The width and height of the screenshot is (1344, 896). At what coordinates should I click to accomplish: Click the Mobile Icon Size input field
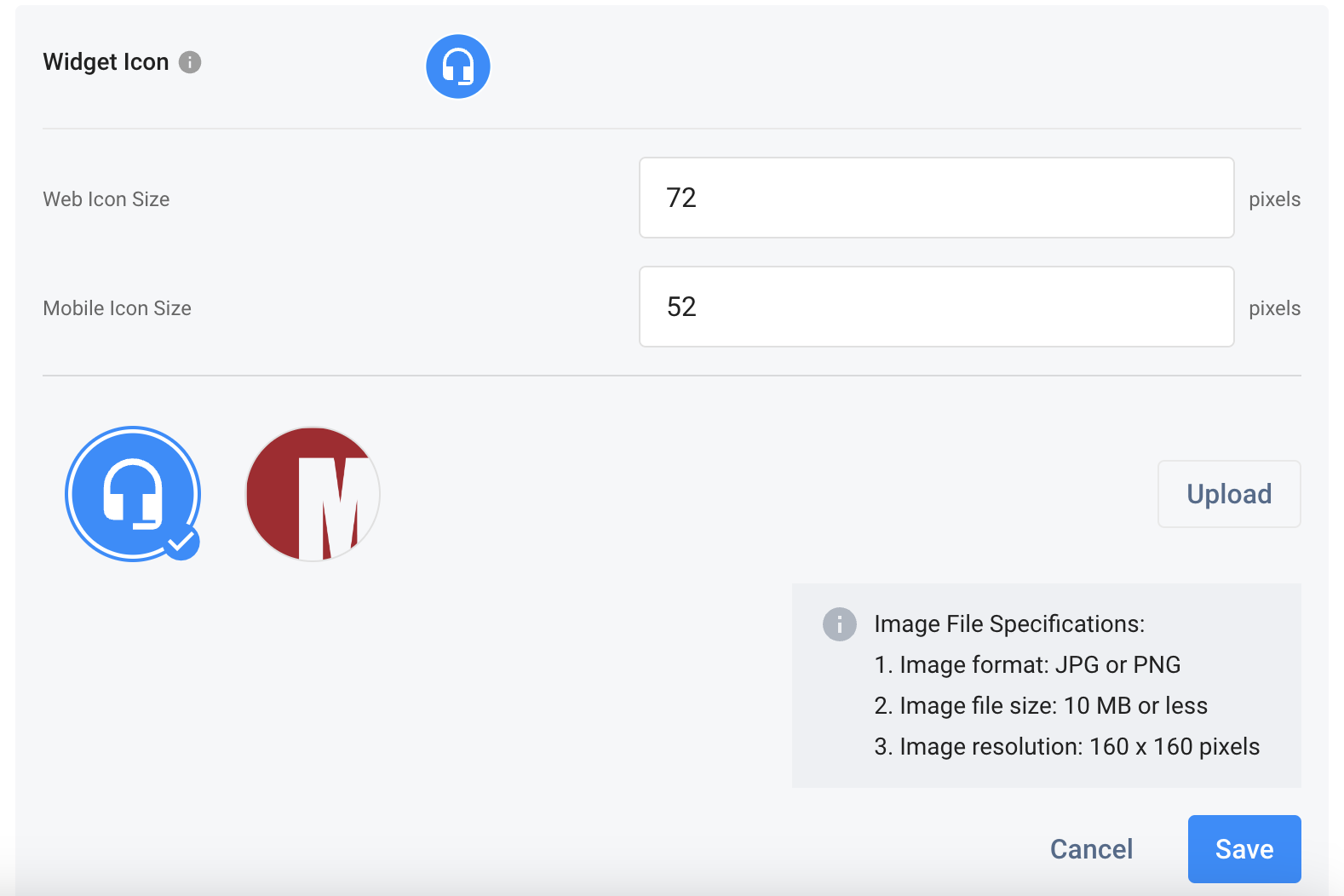[937, 307]
